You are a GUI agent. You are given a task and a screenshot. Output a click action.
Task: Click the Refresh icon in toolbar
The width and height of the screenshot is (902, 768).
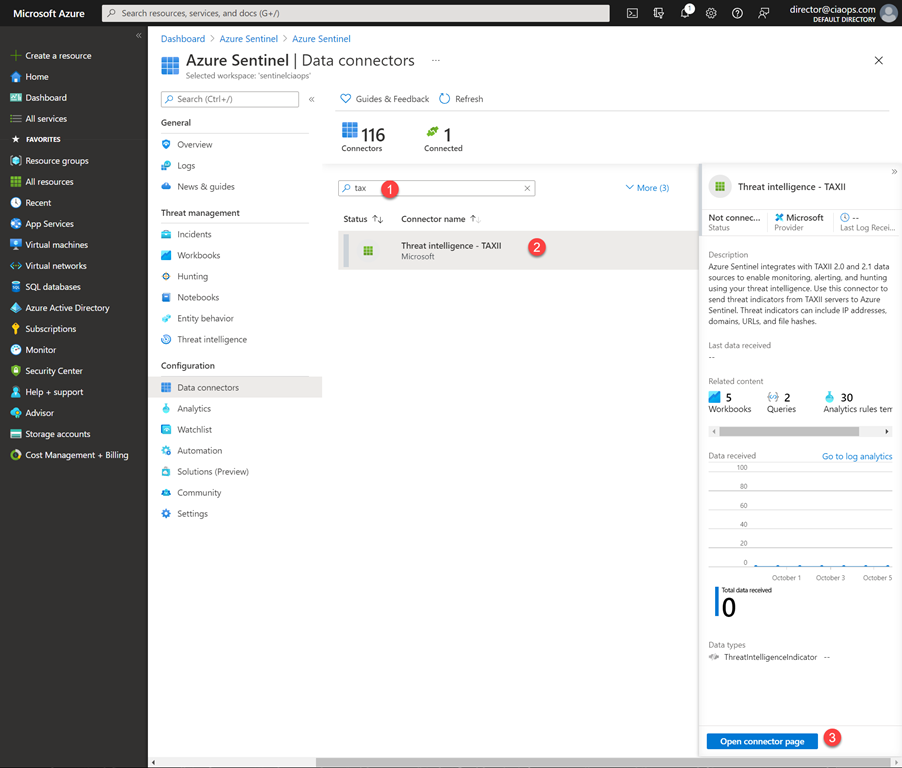coord(445,99)
